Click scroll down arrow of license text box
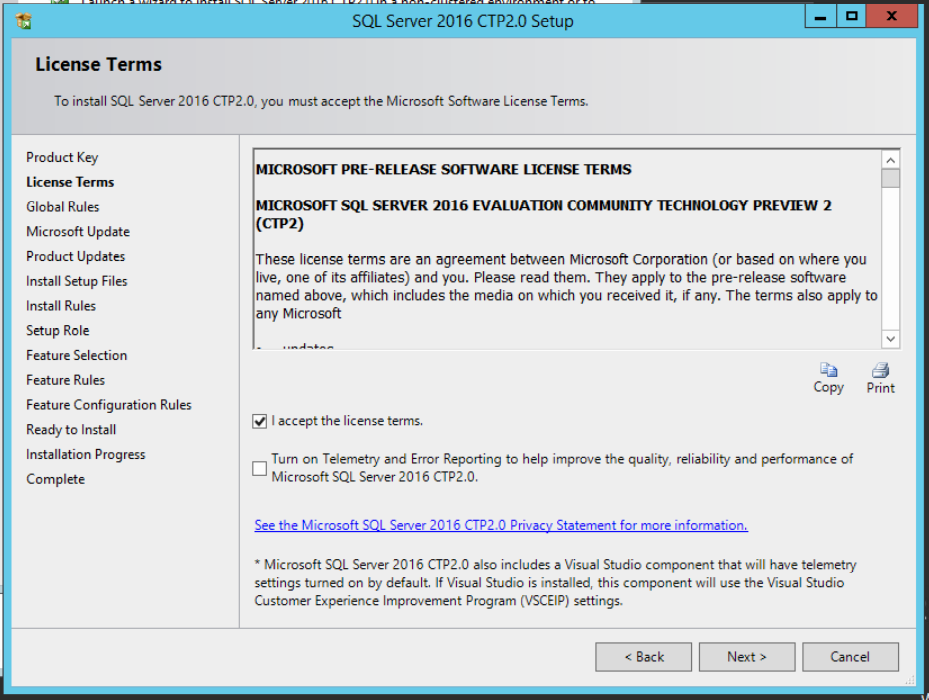Screen dimensions: 929x700 pyautogui.click(x=890, y=339)
